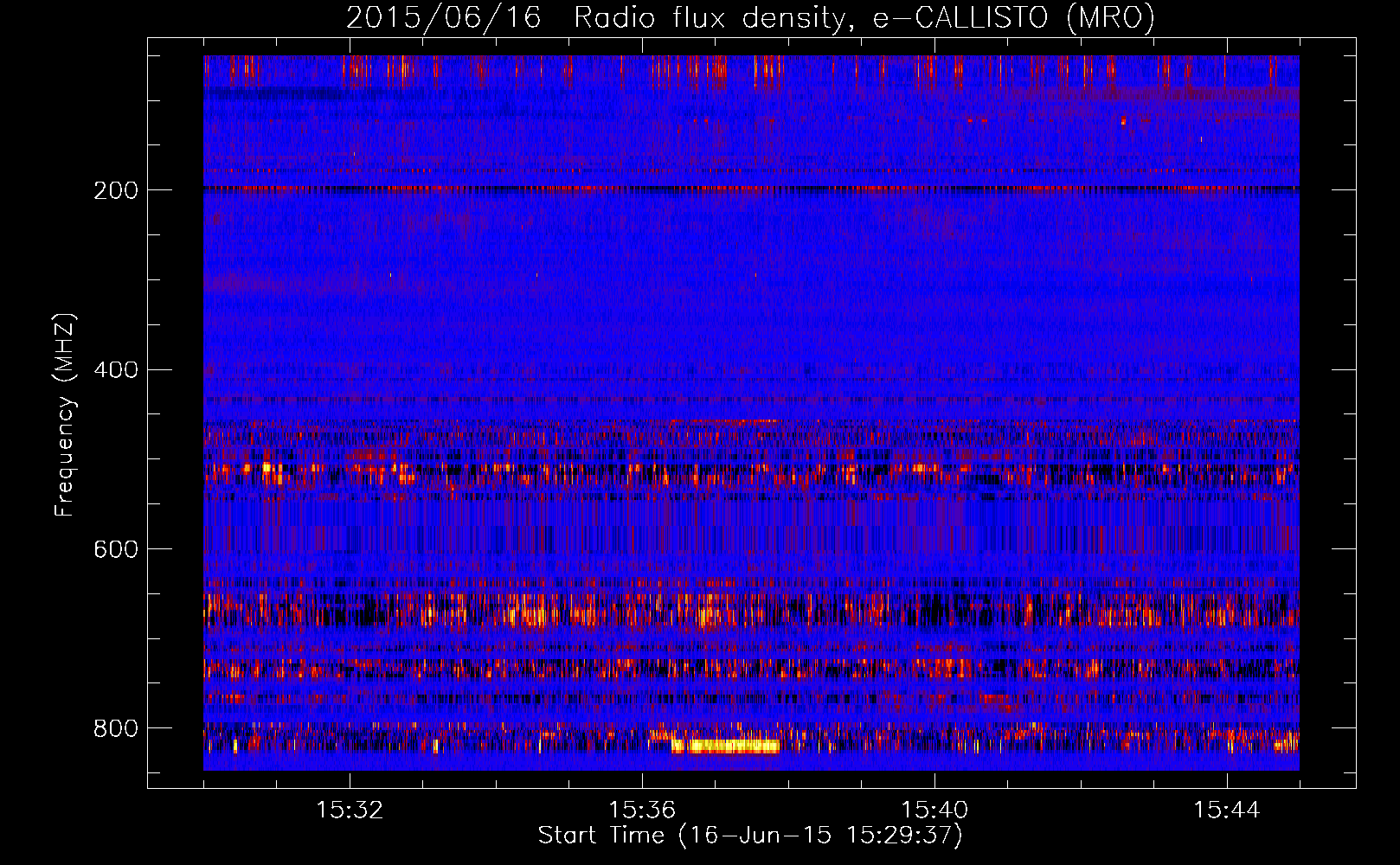Click the 800 frequency tick label

pos(116,729)
